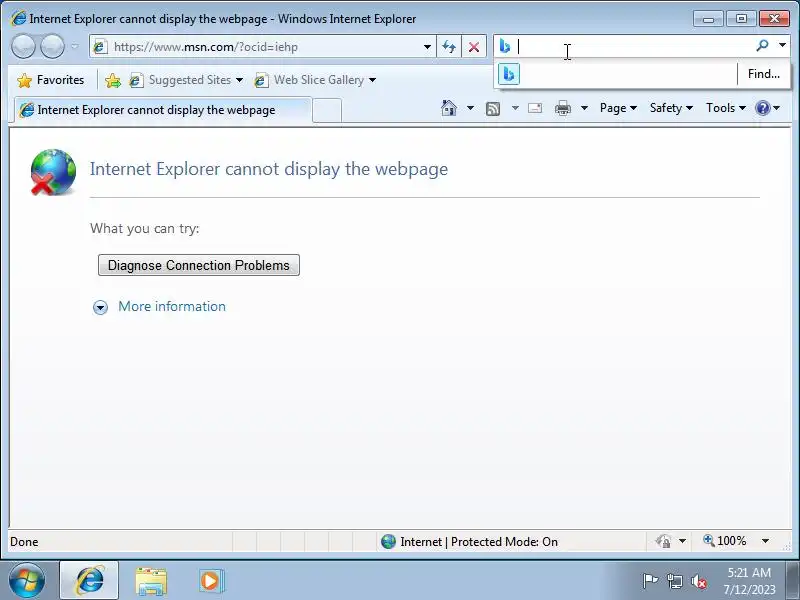The width and height of the screenshot is (800, 600).
Task: Expand the zoom level dropdown arrow
Action: coord(765,541)
